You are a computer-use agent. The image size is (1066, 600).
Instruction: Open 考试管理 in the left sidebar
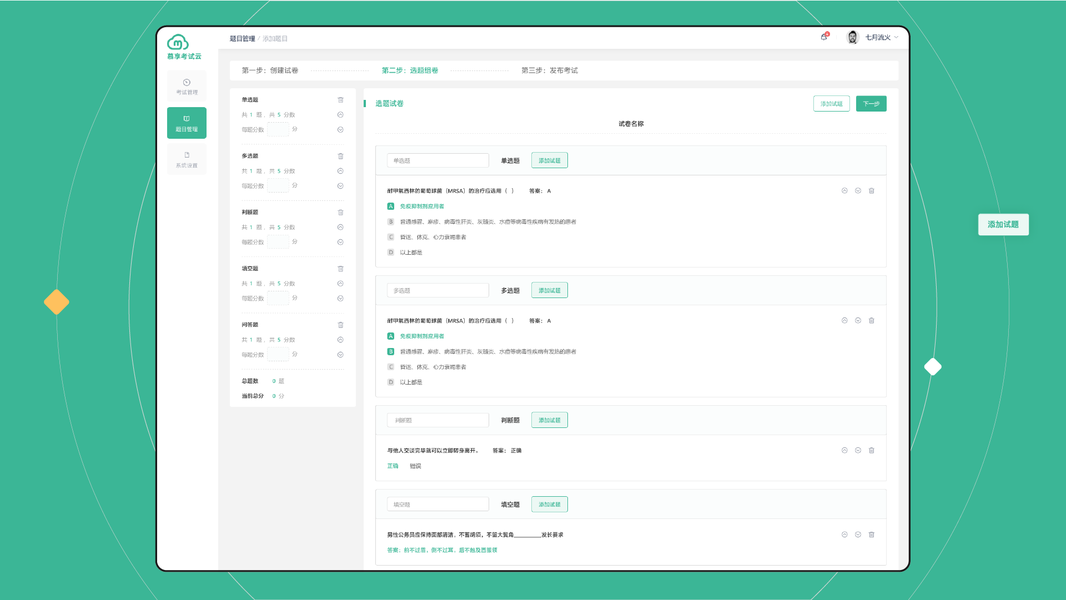coord(187,86)
